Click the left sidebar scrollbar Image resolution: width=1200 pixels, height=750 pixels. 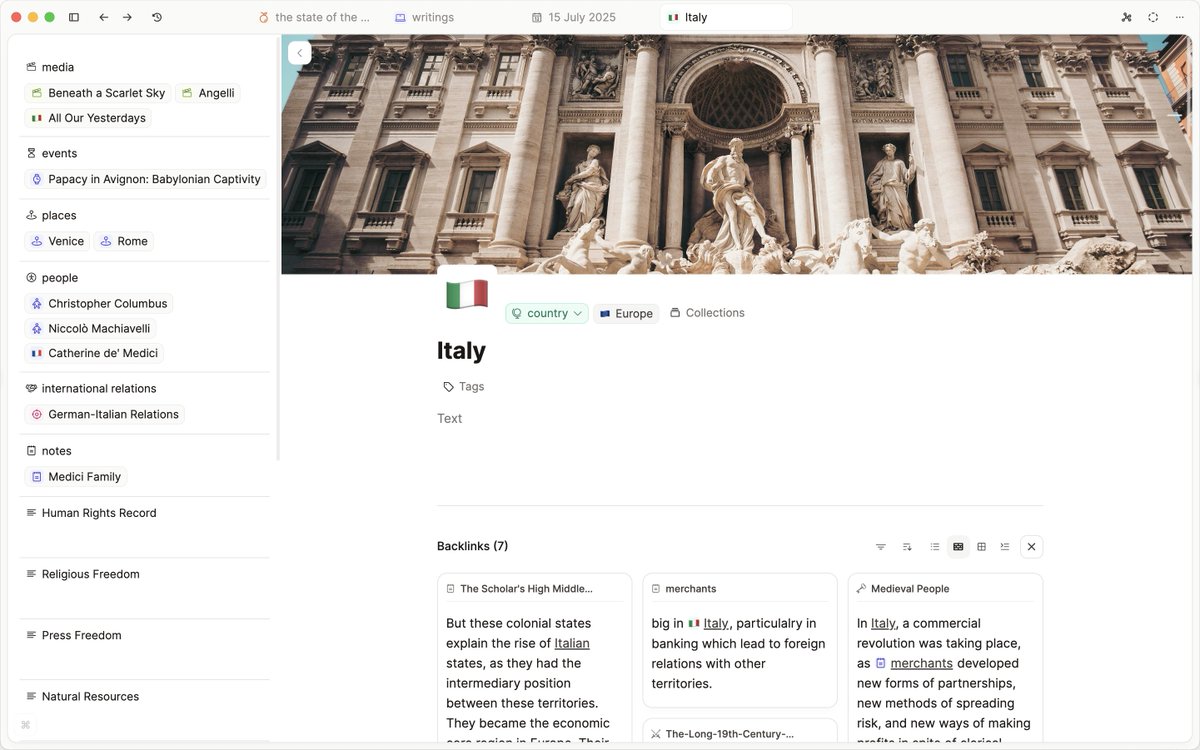[x=278, y=248]
